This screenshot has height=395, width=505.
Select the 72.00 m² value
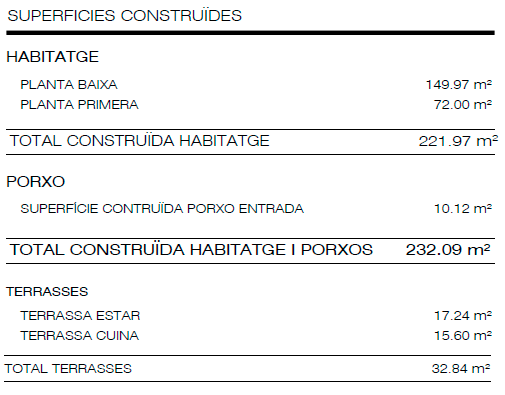tap(463, 104)
